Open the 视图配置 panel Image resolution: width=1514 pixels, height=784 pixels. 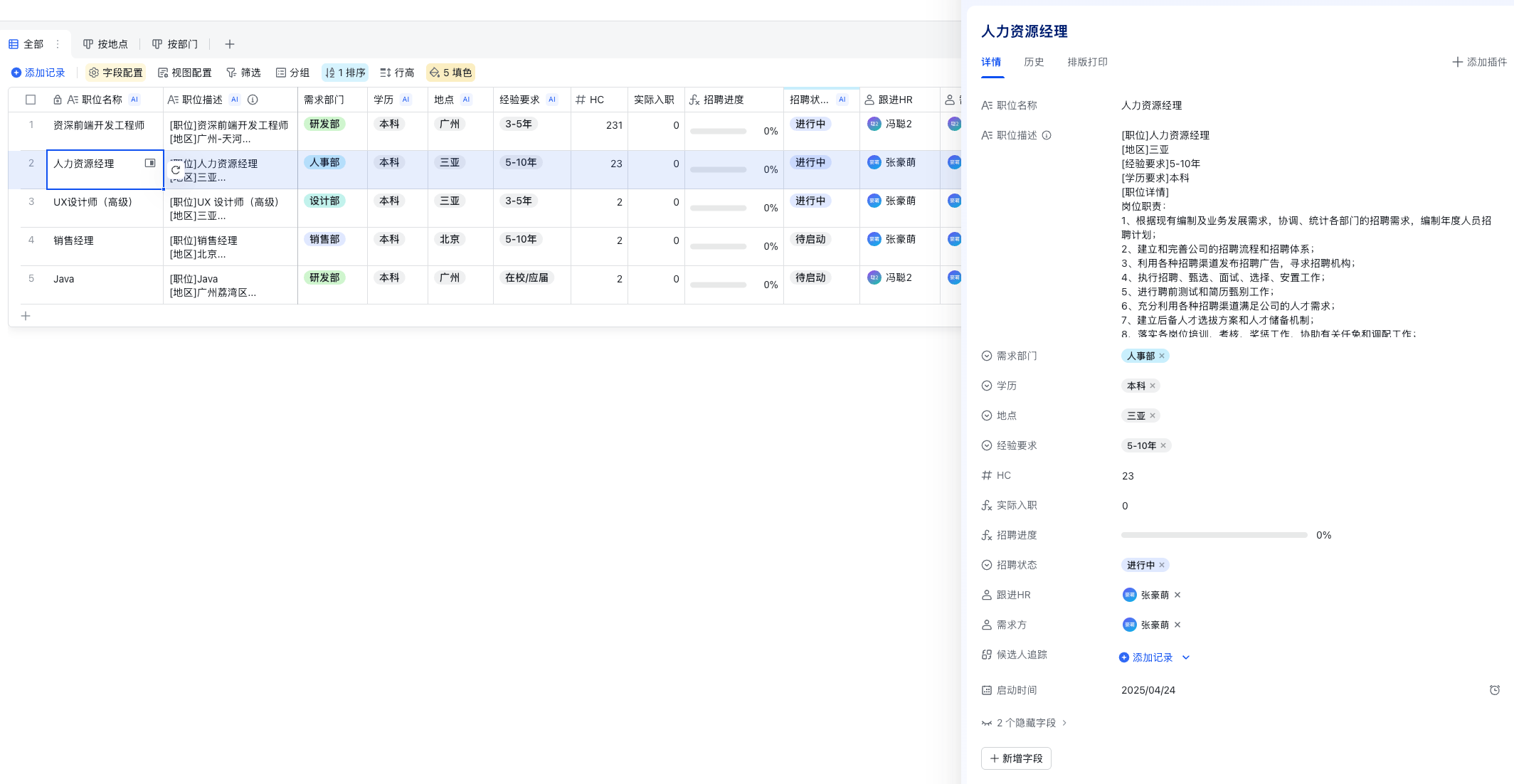(x=185, y=72)
